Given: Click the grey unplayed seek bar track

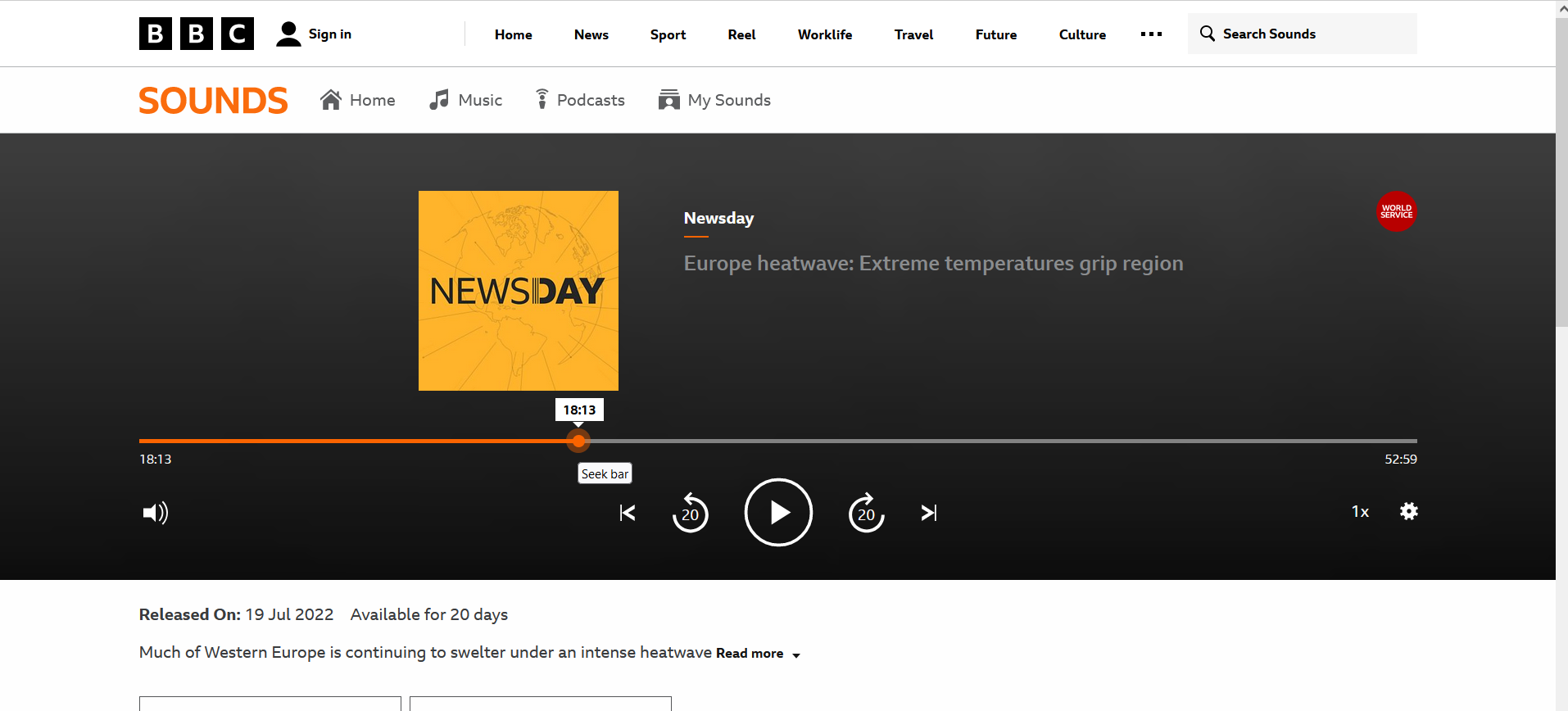Looking at the screenshot, I should (1003, 441).
